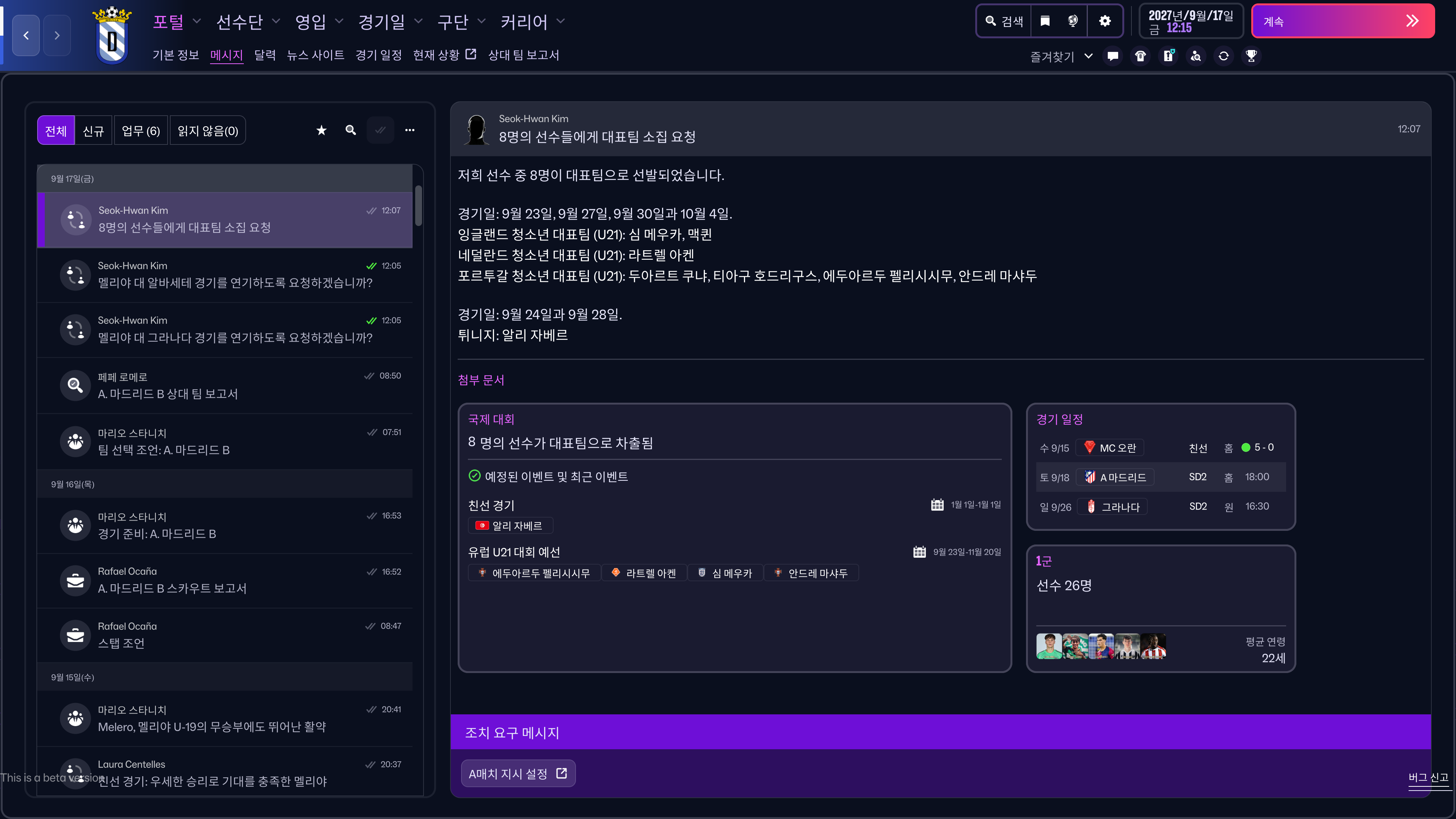Open the player search shortcut icon

coord(1196,56)
